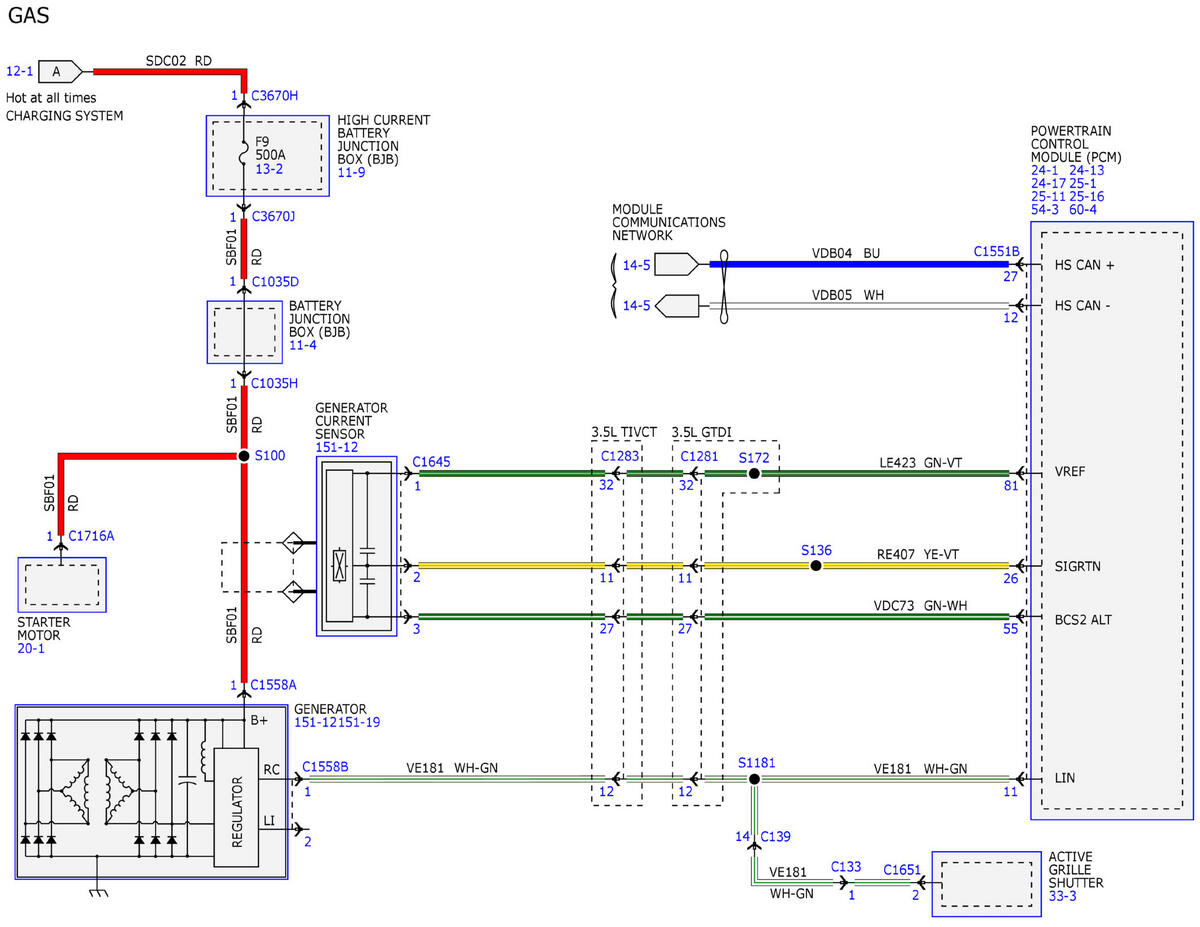Viewport: 1200px width, 927px height.
Task: Open PCM page reference 24-13
Action: point(1086,170)
